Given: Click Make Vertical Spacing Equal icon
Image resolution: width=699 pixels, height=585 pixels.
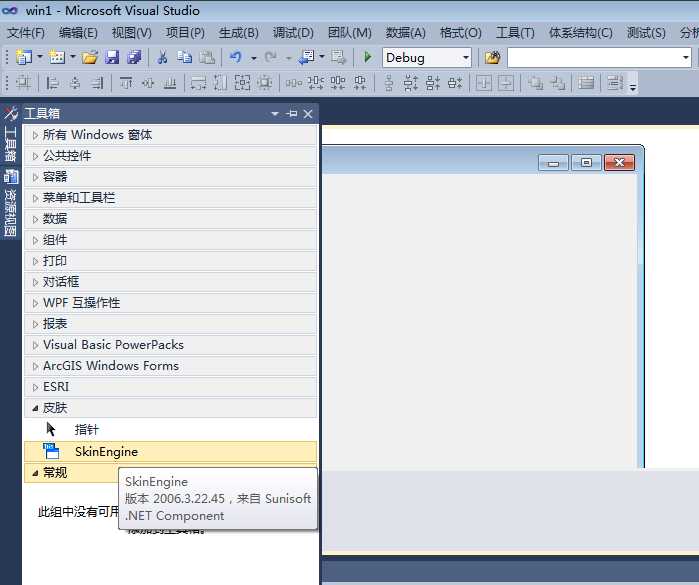Looking at the screenshot, I should click(389, 83).
